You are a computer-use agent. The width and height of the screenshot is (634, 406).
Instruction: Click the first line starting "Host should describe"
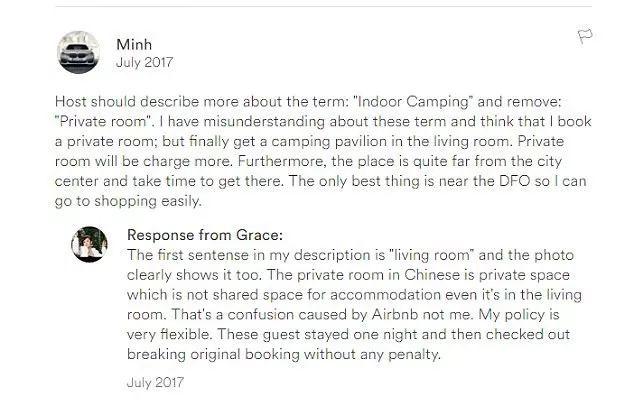pos(308,102)
